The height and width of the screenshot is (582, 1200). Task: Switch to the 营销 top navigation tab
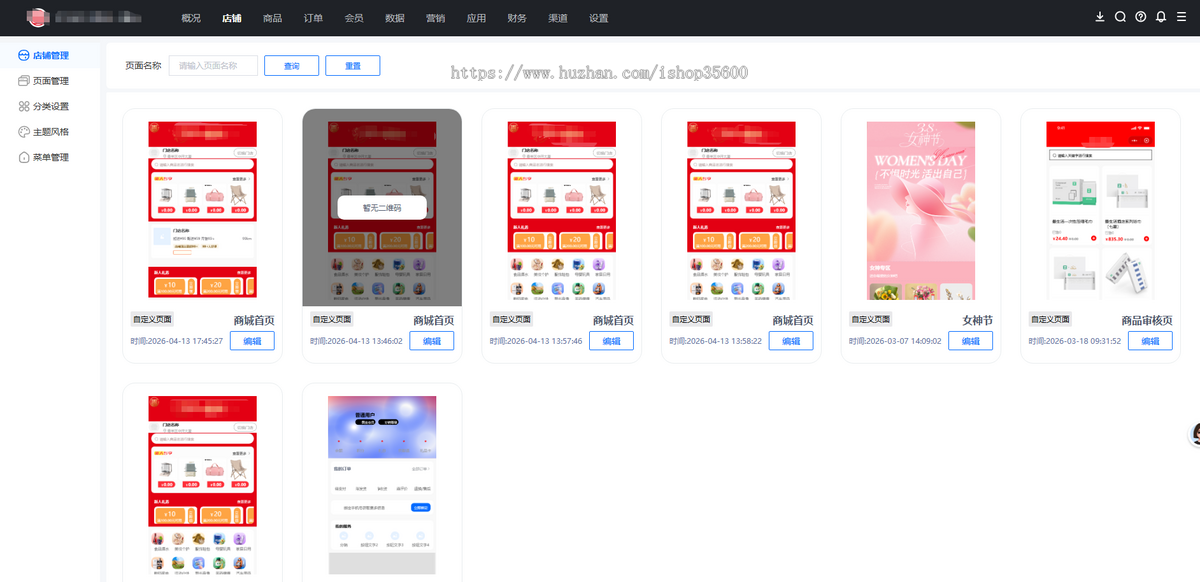pyautogui.click(x=436, y=18)
